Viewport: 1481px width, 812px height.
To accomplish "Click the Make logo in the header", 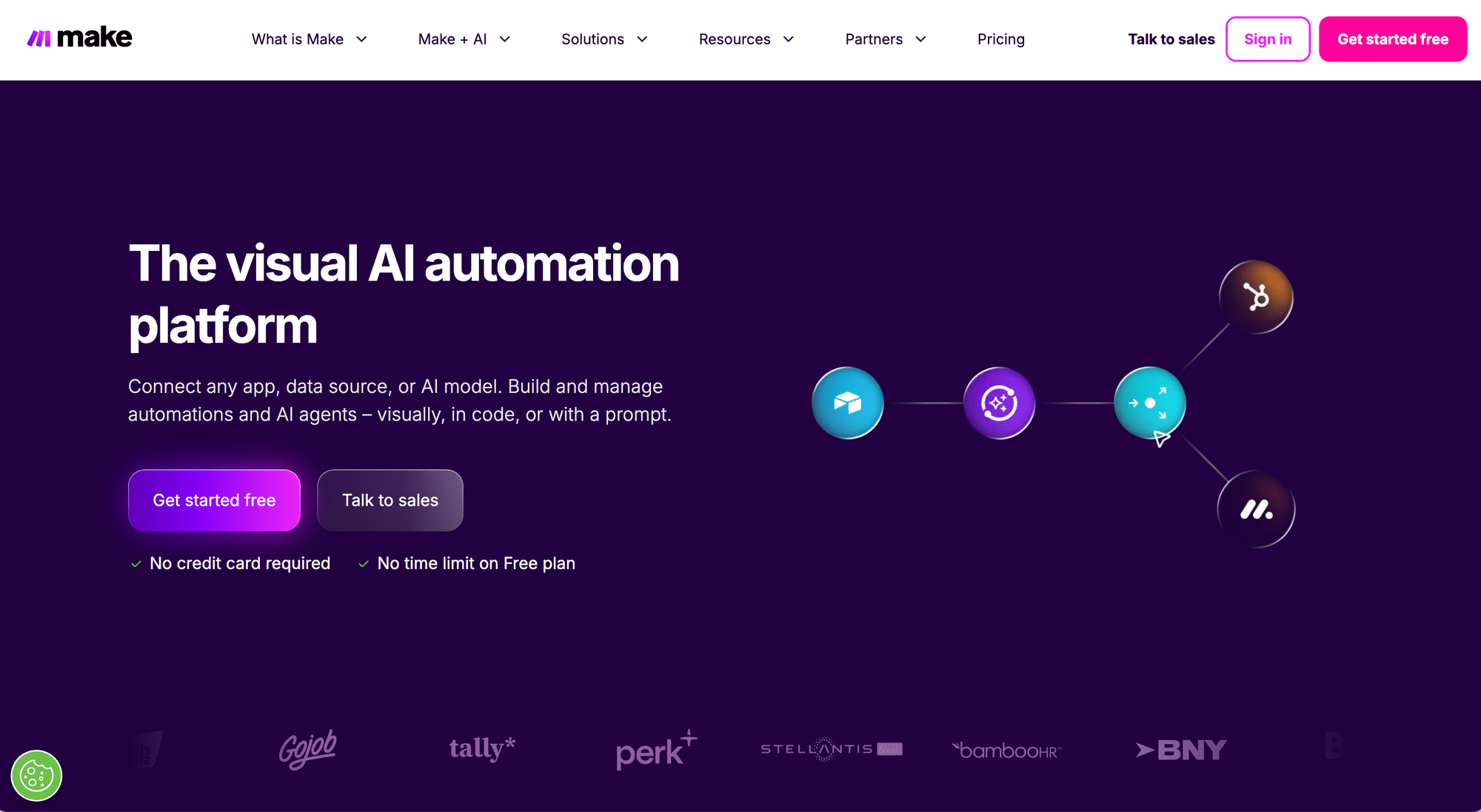I will pyautogui.click(x=79, y=38).
